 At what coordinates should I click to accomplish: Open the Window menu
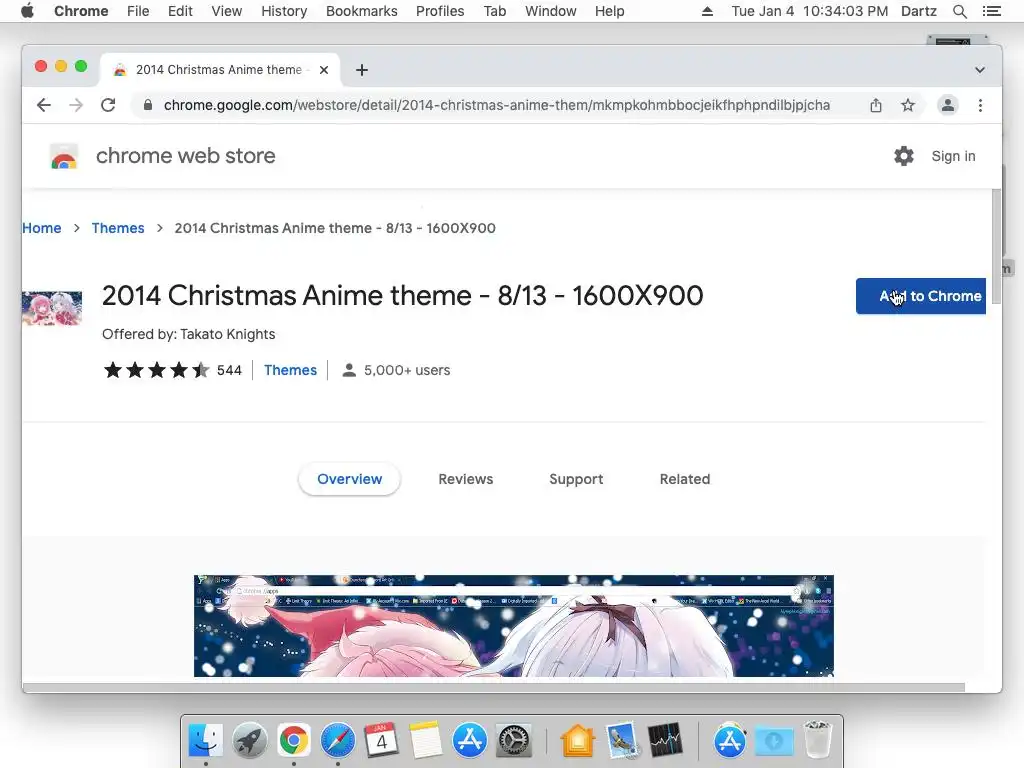click(x=551, y=11)
